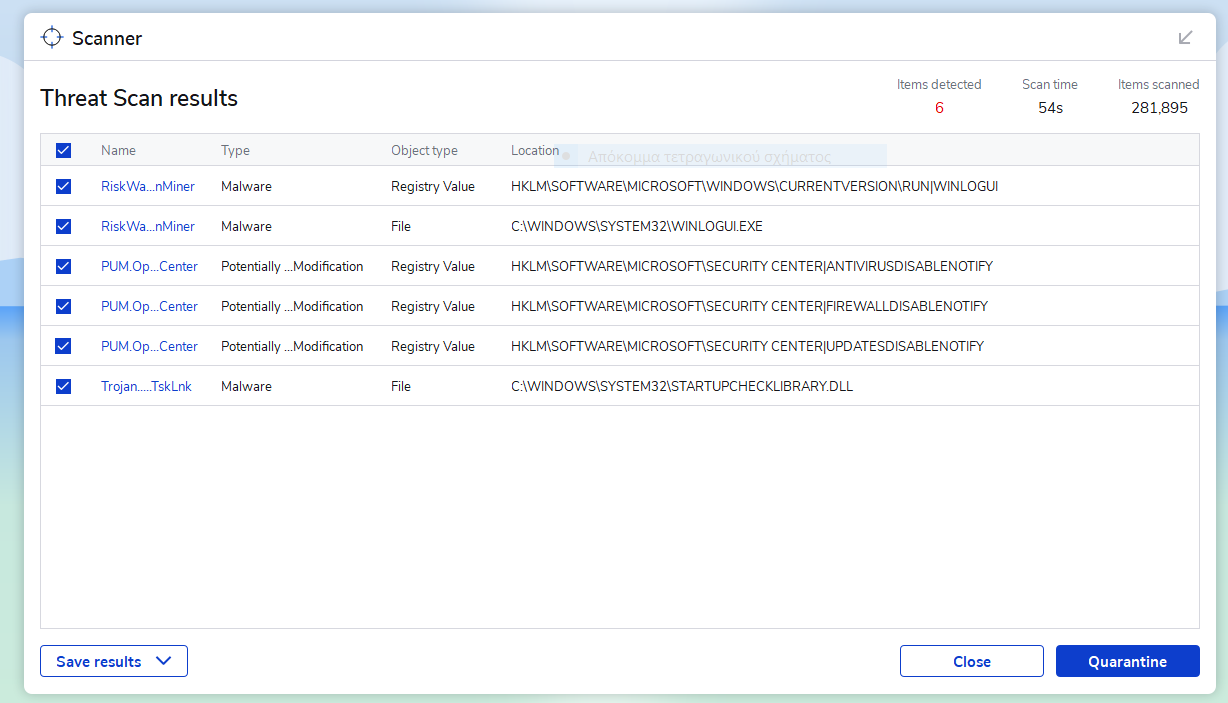Deselect the UPDATESDISABLENOTIFY threat checkbox
The height and width of the screenshot is (703, 1228).
pyautogui.click(x=63, y=346)
